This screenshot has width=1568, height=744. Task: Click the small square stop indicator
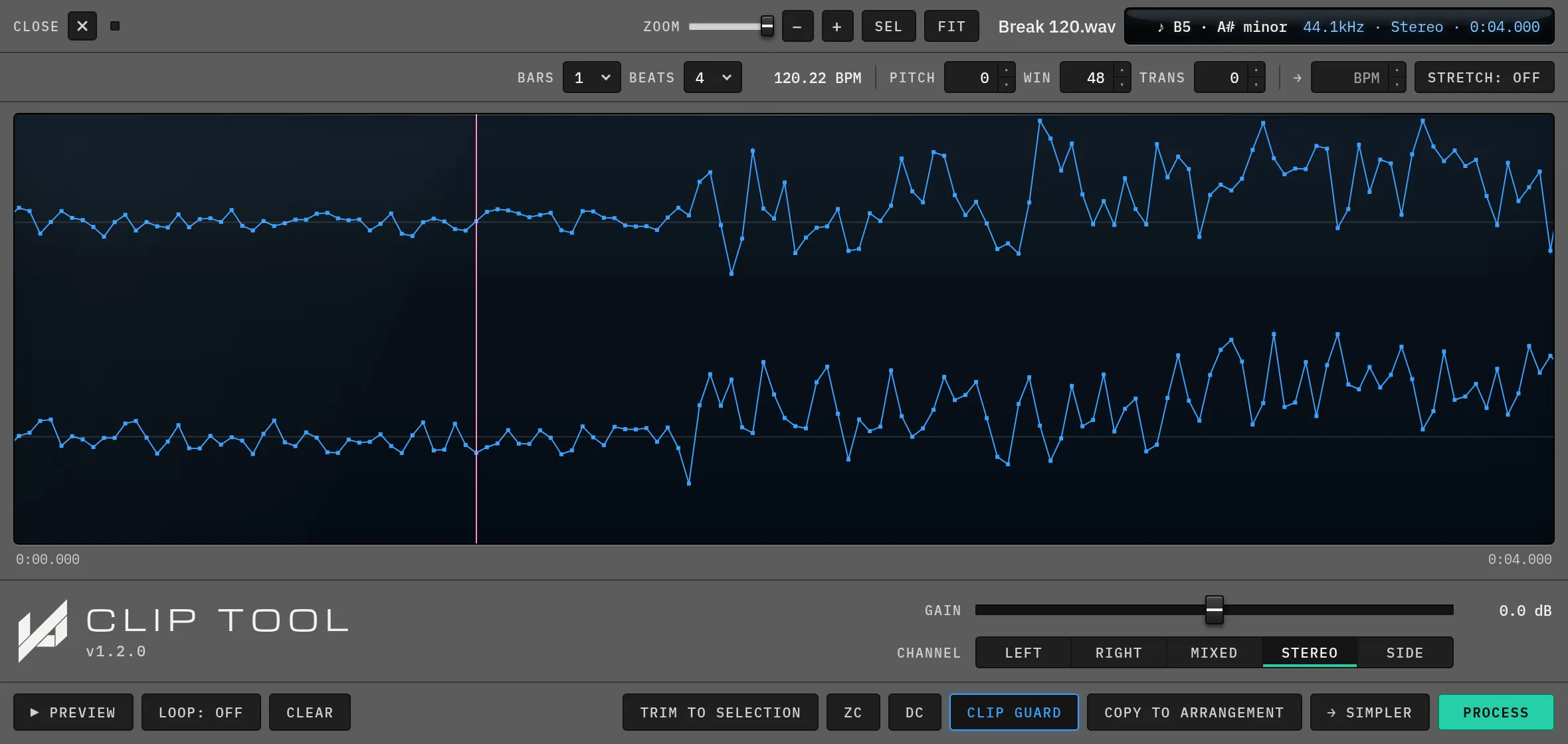coord(115,26)
